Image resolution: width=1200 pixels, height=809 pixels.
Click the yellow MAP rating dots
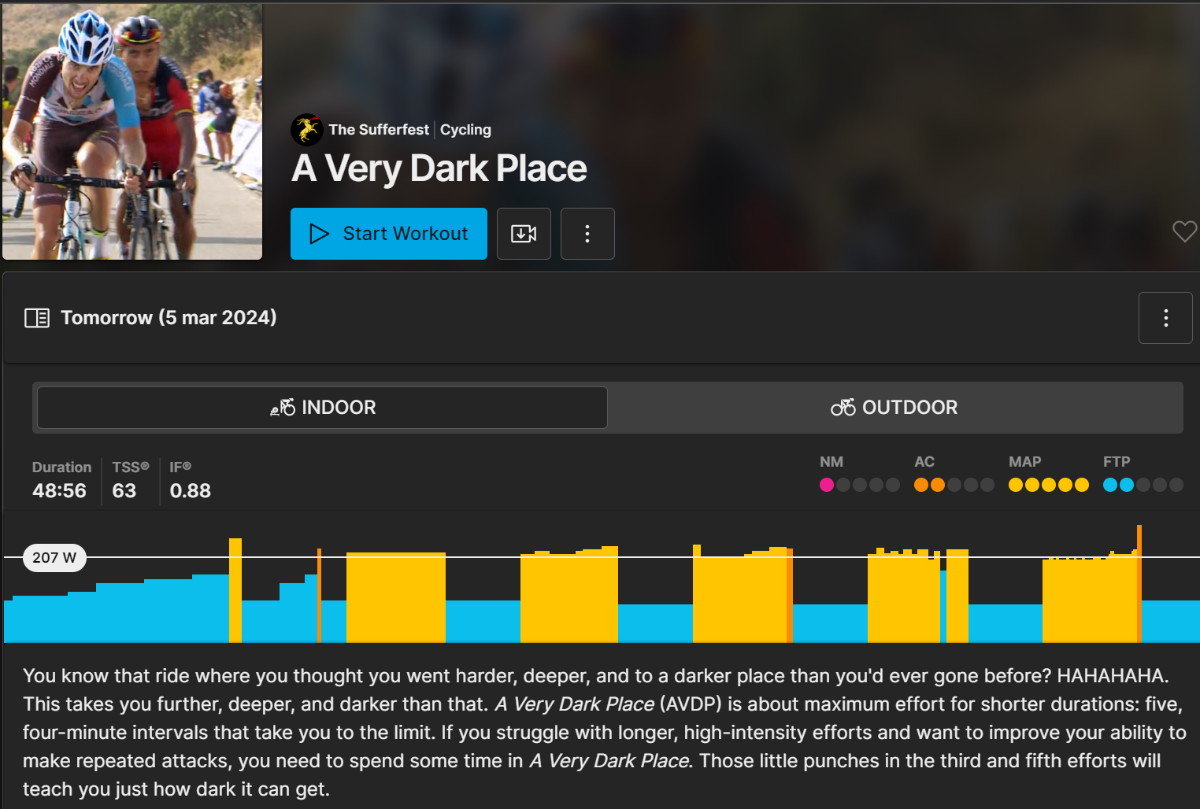(x=1049, y=485)
